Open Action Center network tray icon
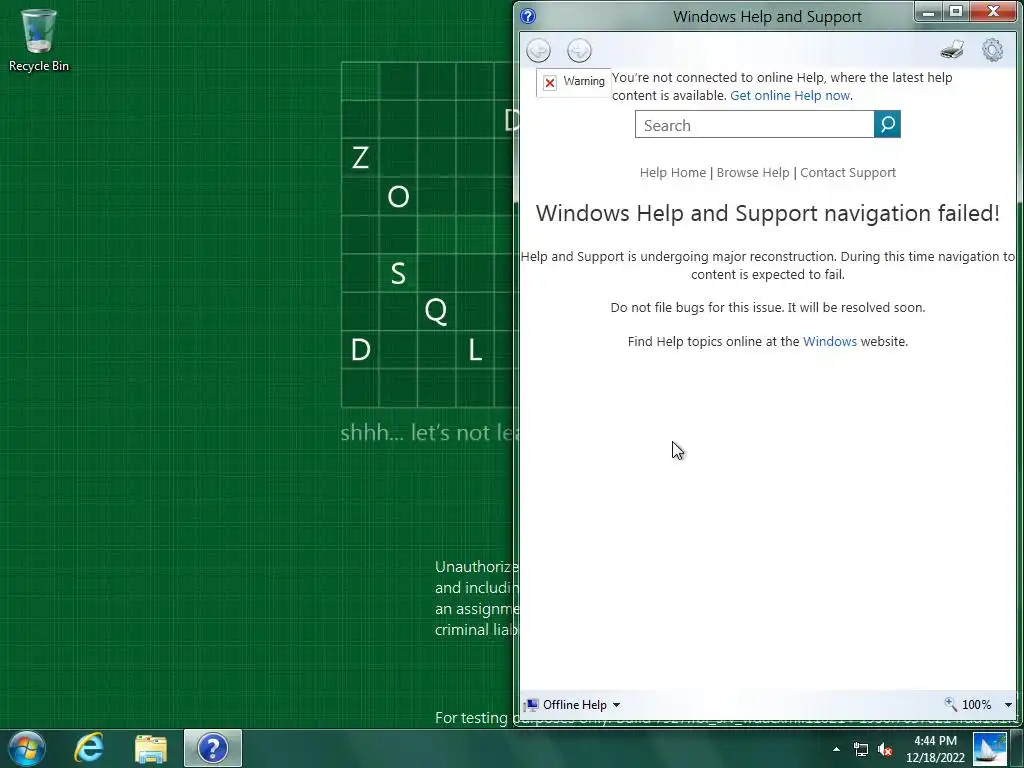 [861, 750]
